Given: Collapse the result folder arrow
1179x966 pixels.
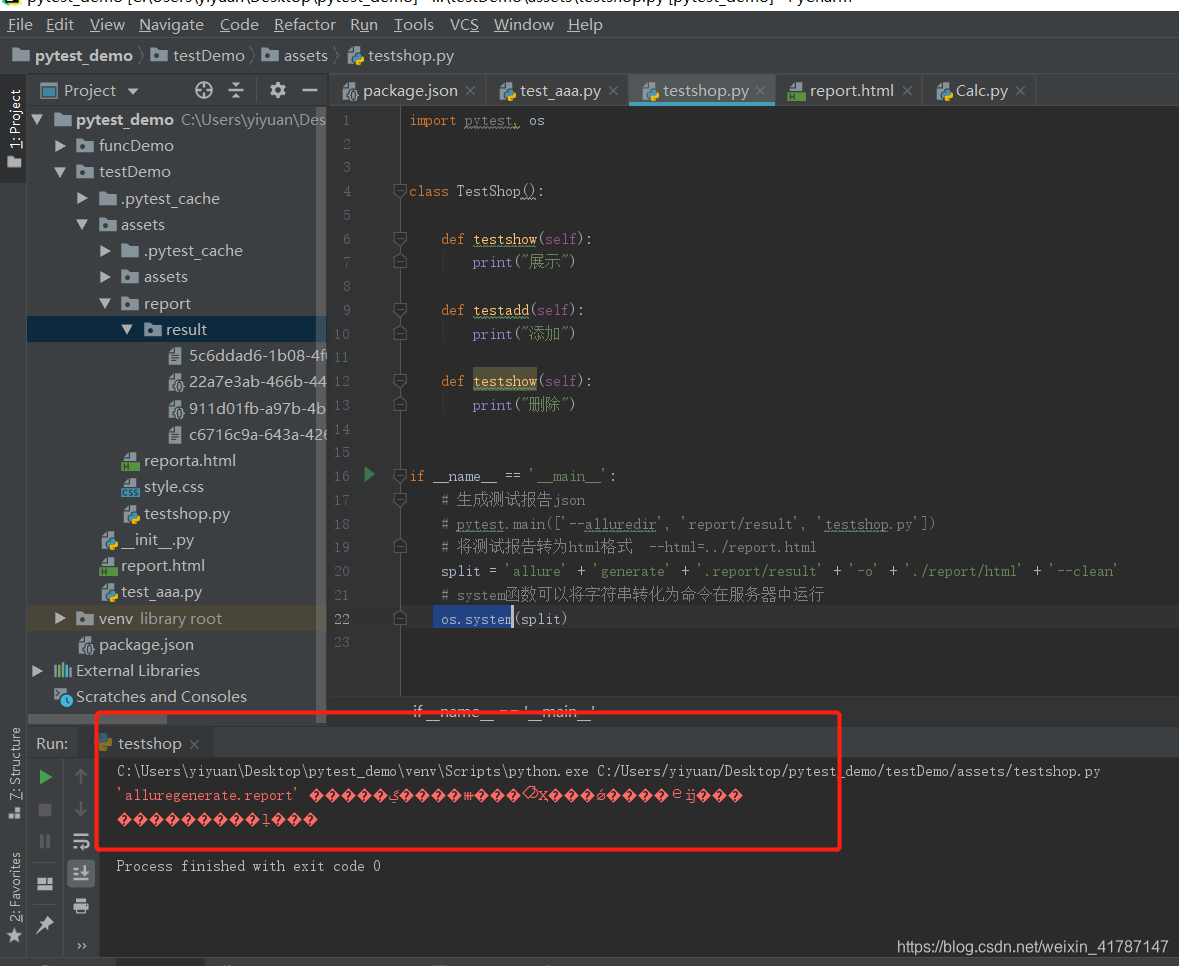Looking at the screenshot, I should pos(127,329).
